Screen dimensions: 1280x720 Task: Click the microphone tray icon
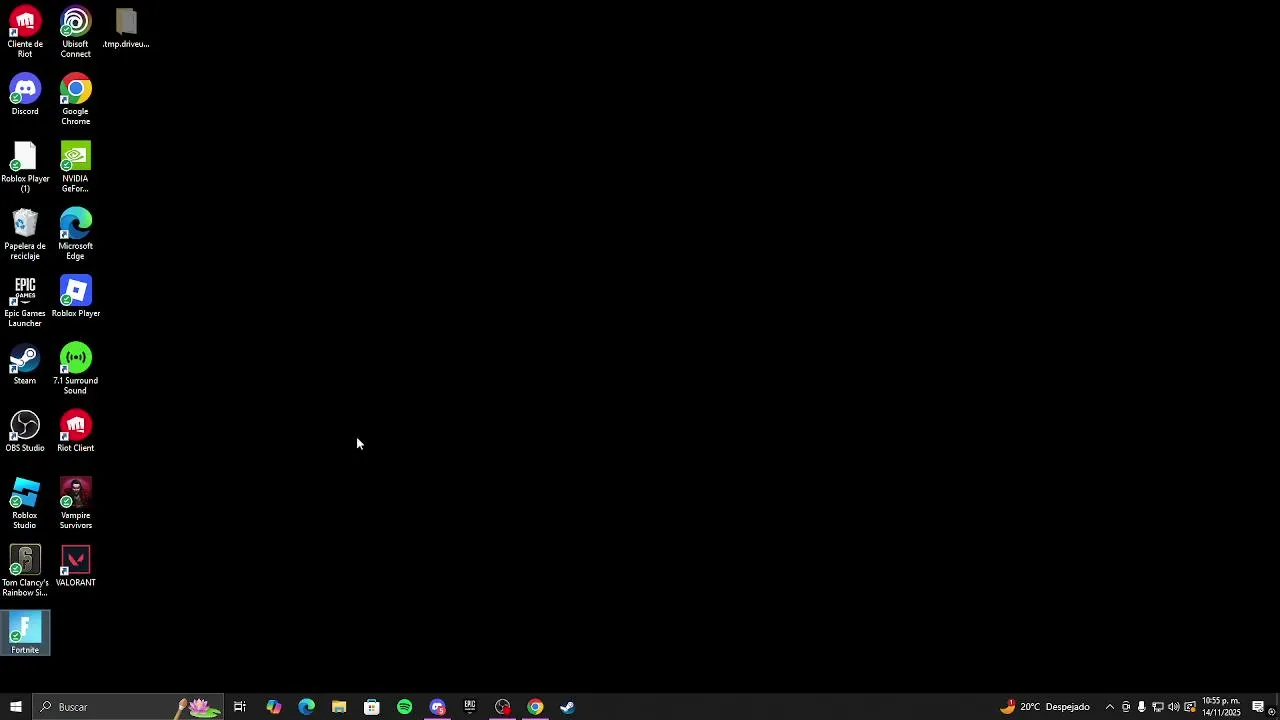pyautogui.click(x=1141, y=707)
